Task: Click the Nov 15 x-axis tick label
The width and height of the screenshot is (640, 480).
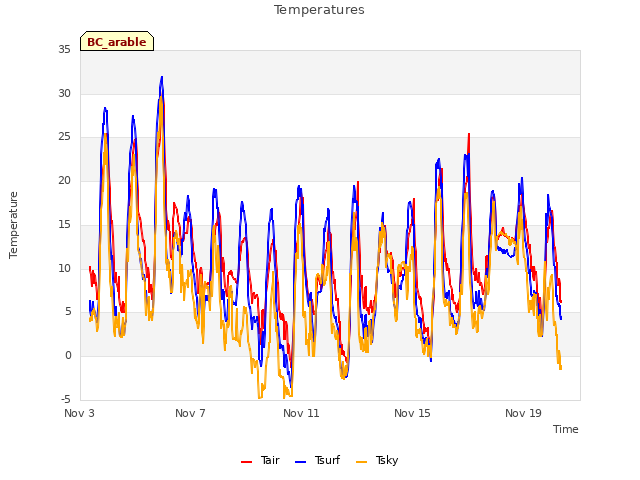Action: pos(412,413)
